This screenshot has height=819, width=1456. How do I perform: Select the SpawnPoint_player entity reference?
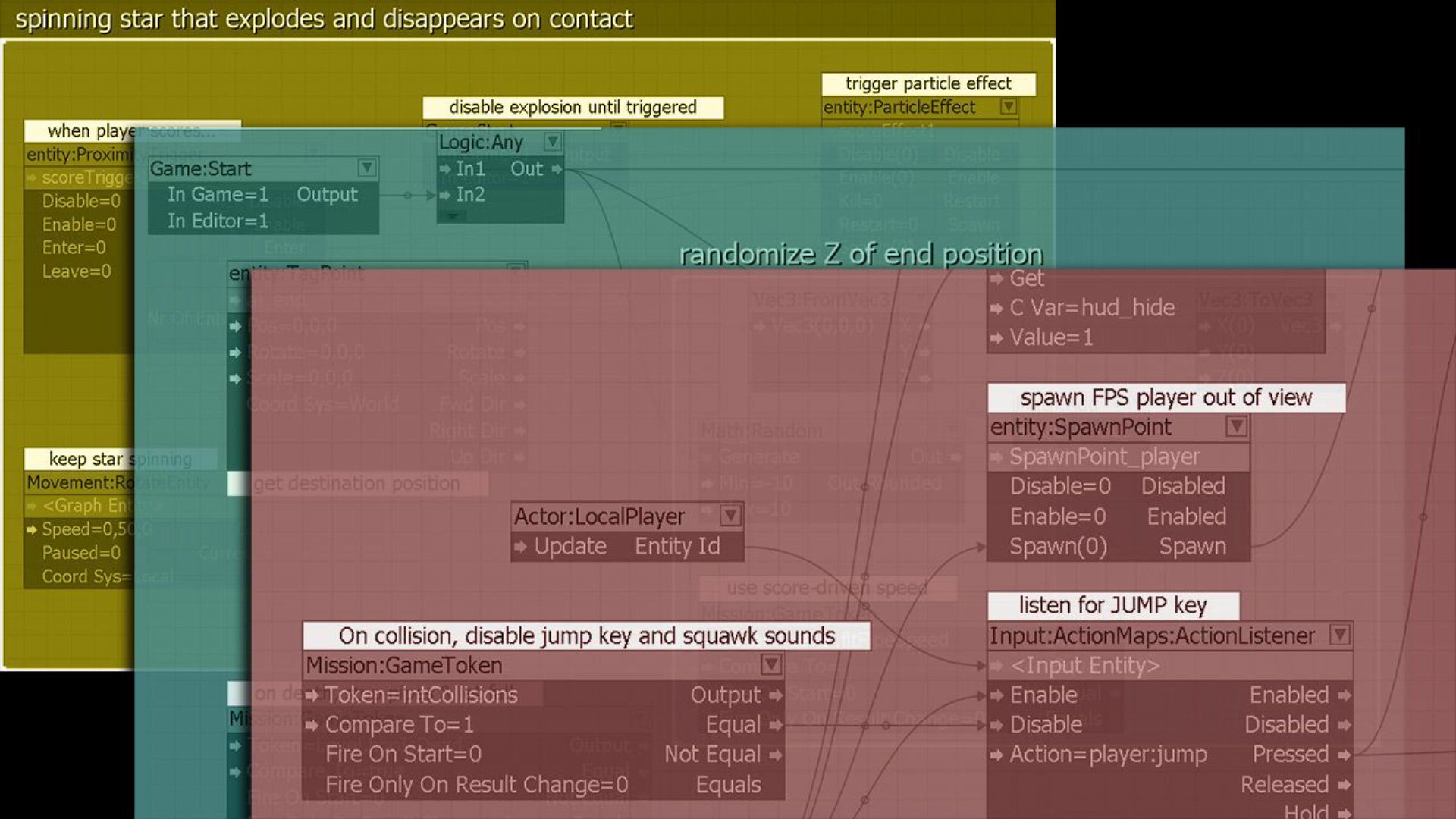click(1104, 456)
